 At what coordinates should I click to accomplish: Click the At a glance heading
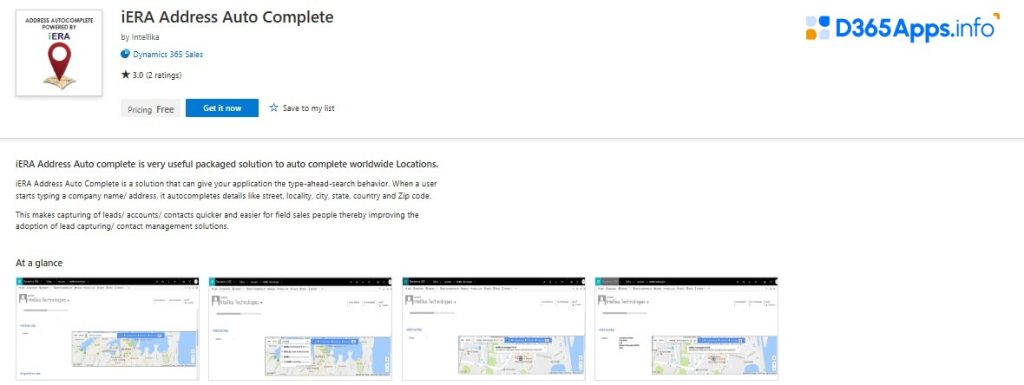(x=39, y=263)
